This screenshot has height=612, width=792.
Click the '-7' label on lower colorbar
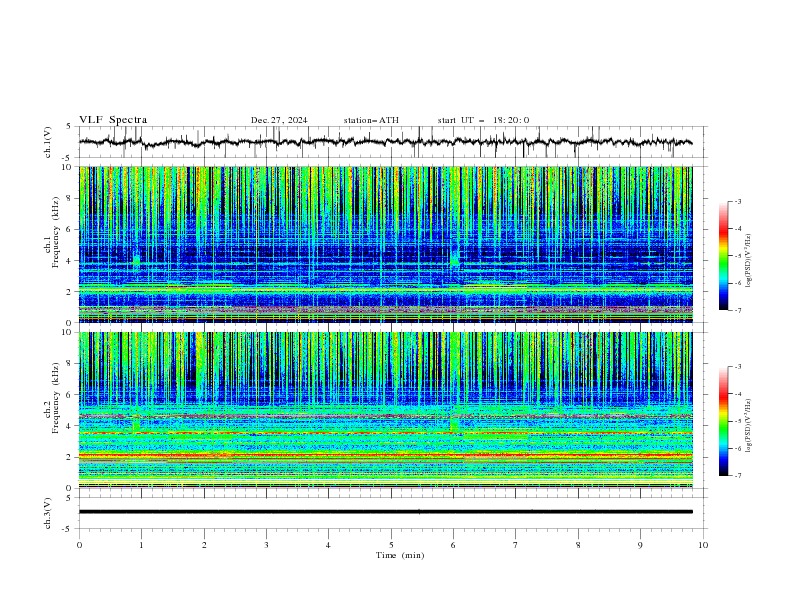point(737,475)
